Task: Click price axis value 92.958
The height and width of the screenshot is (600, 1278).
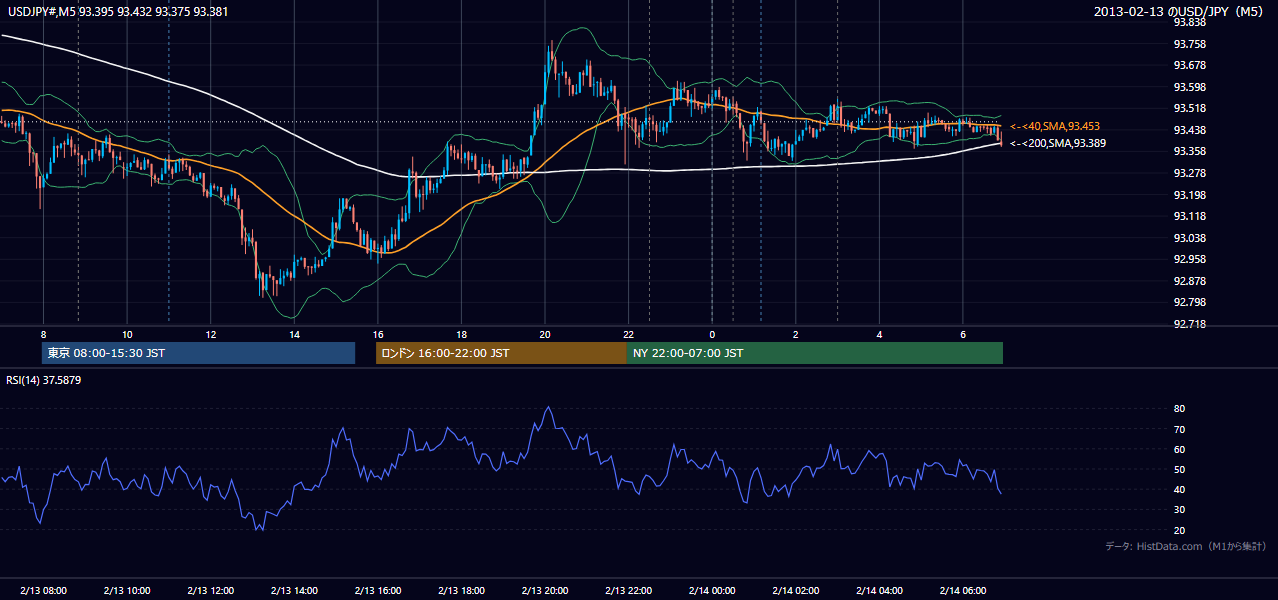Action: 1189,259
